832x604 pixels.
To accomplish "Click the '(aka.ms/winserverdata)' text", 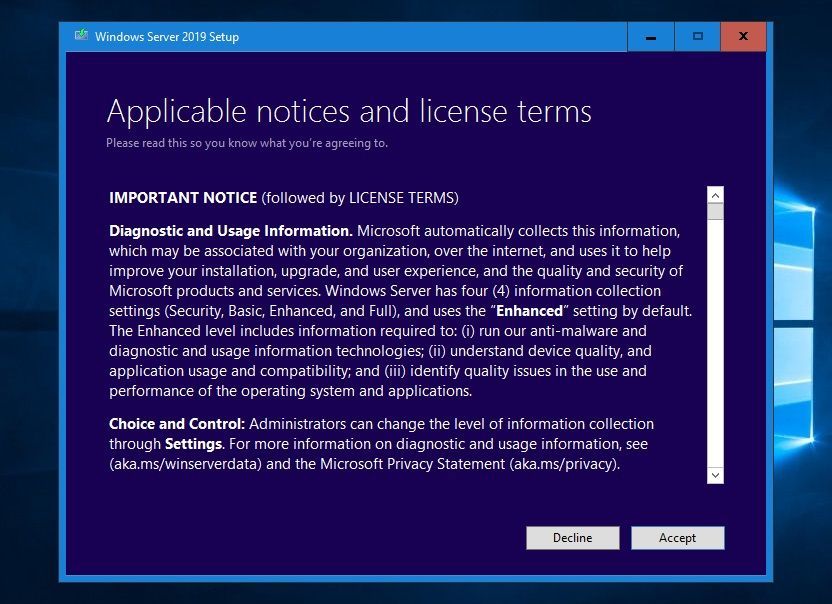I will pyautogui.click(x=186, y=464).
